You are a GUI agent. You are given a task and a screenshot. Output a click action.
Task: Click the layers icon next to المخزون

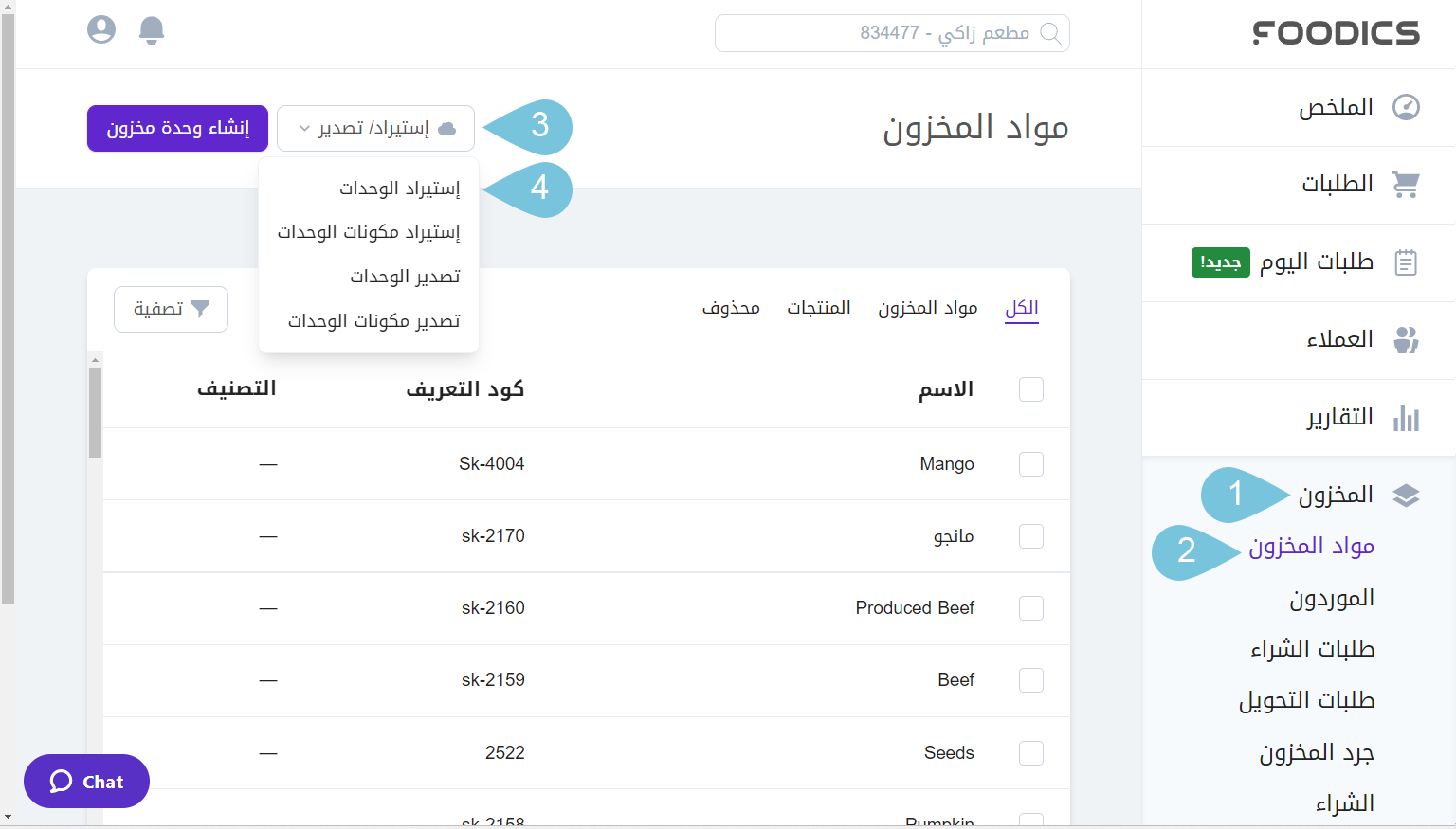(1407, 495)
